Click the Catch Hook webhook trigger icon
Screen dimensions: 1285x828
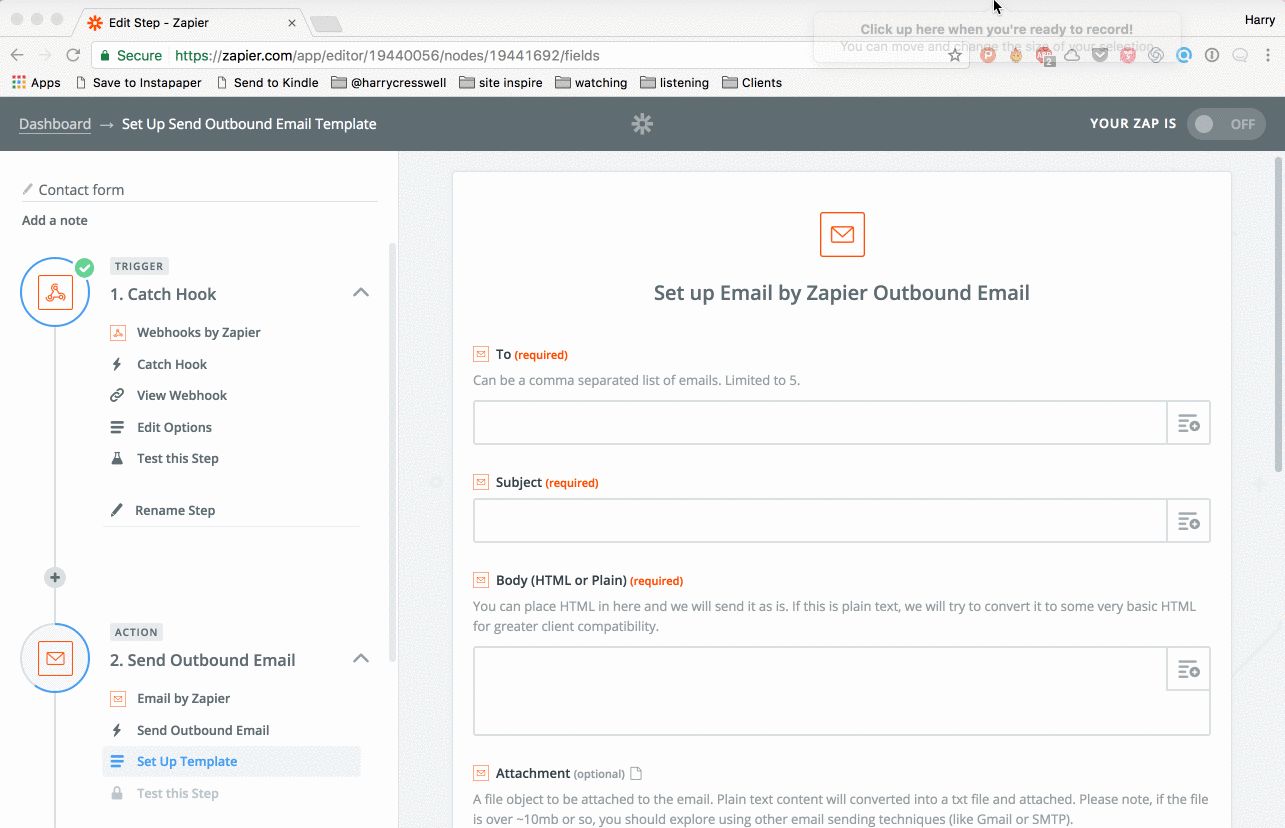pos(55,292)
